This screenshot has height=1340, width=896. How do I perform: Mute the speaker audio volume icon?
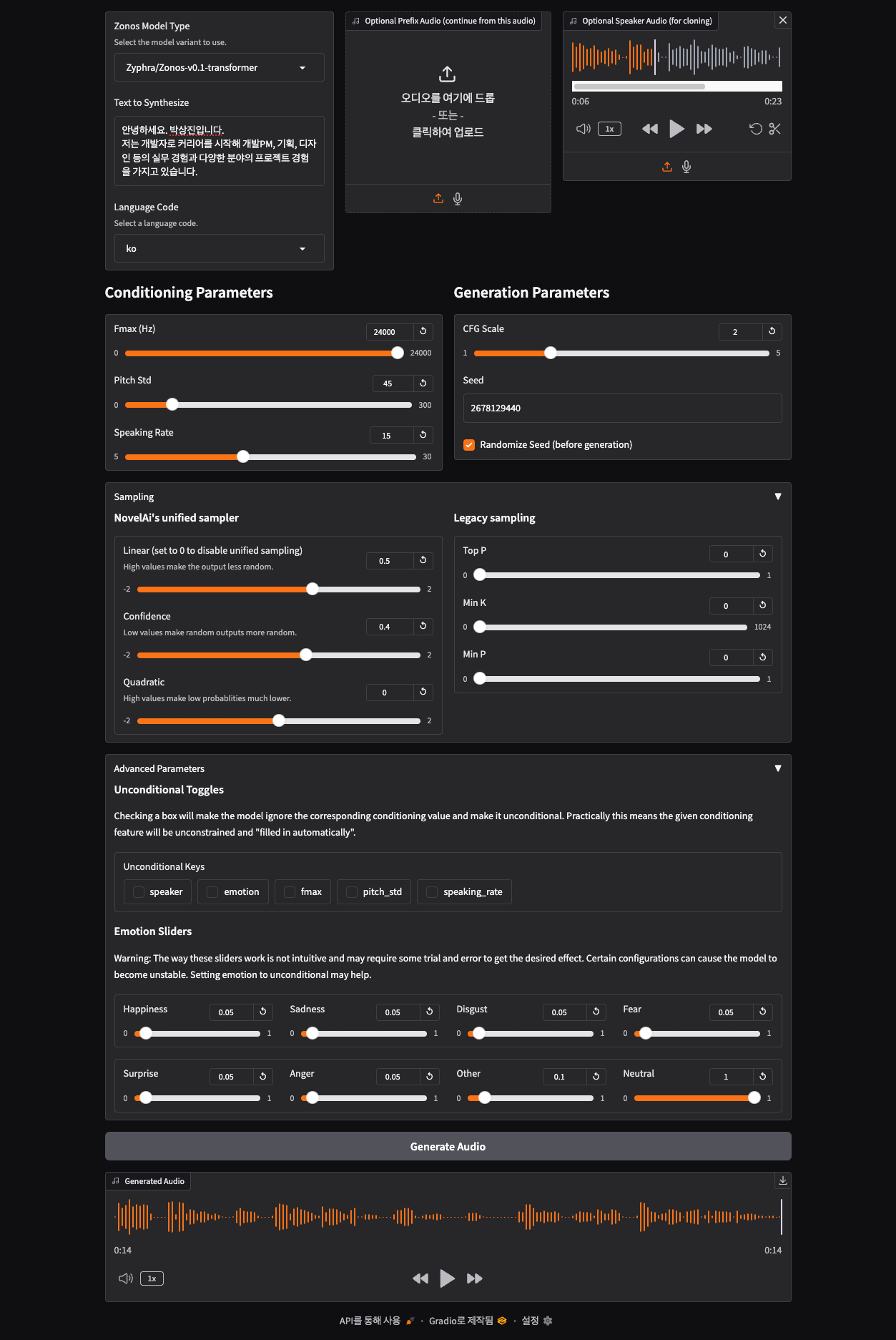point(584,129)
